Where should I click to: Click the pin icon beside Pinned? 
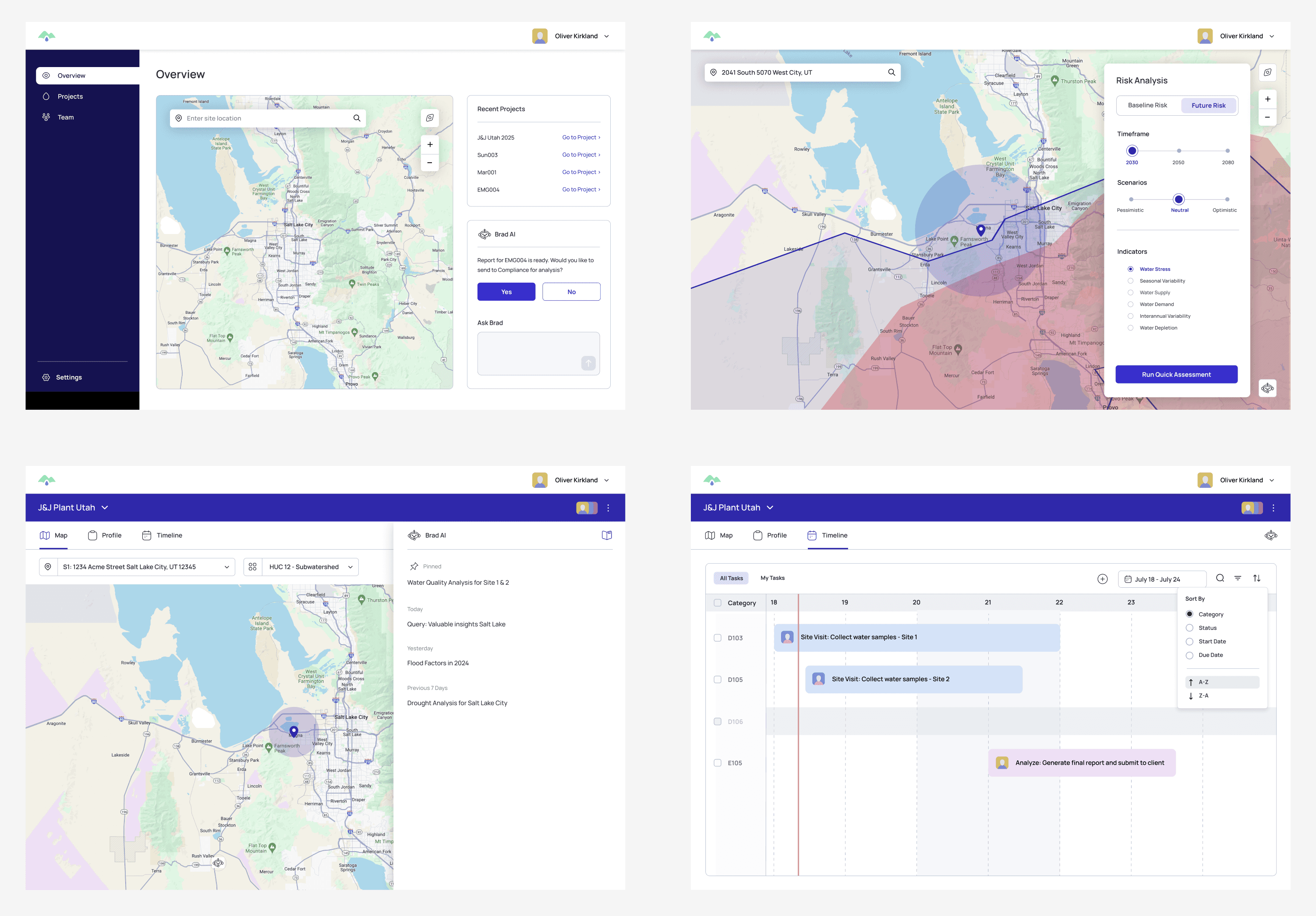point(414,566)
